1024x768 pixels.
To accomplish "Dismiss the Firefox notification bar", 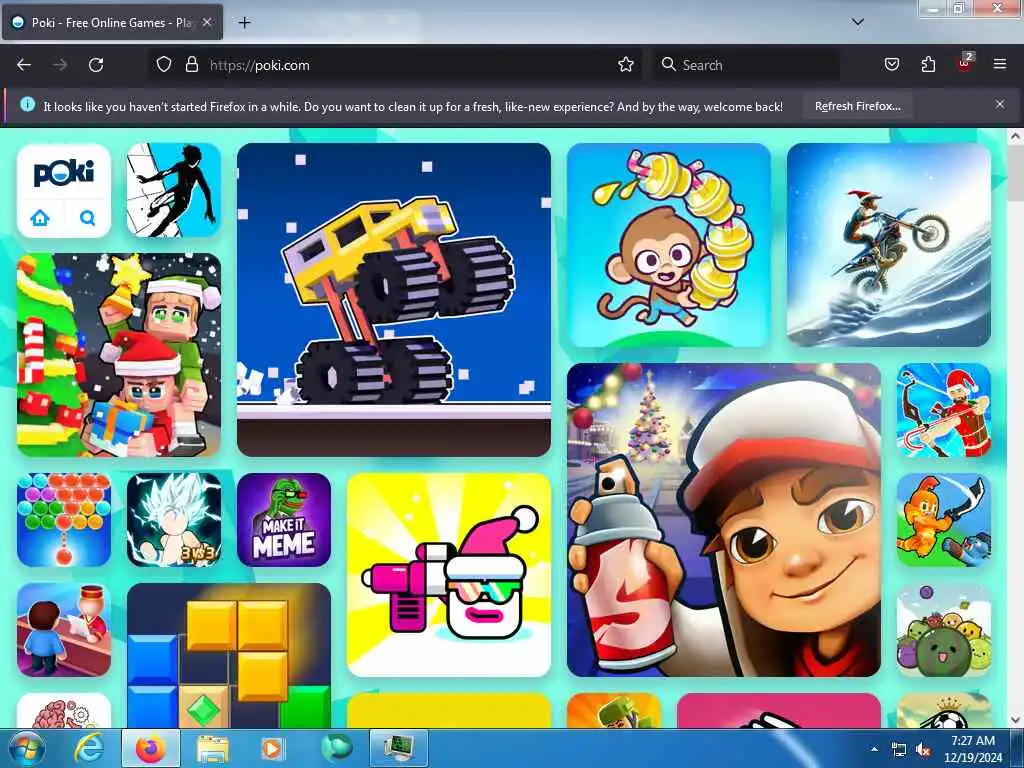I will point(1000,104).
